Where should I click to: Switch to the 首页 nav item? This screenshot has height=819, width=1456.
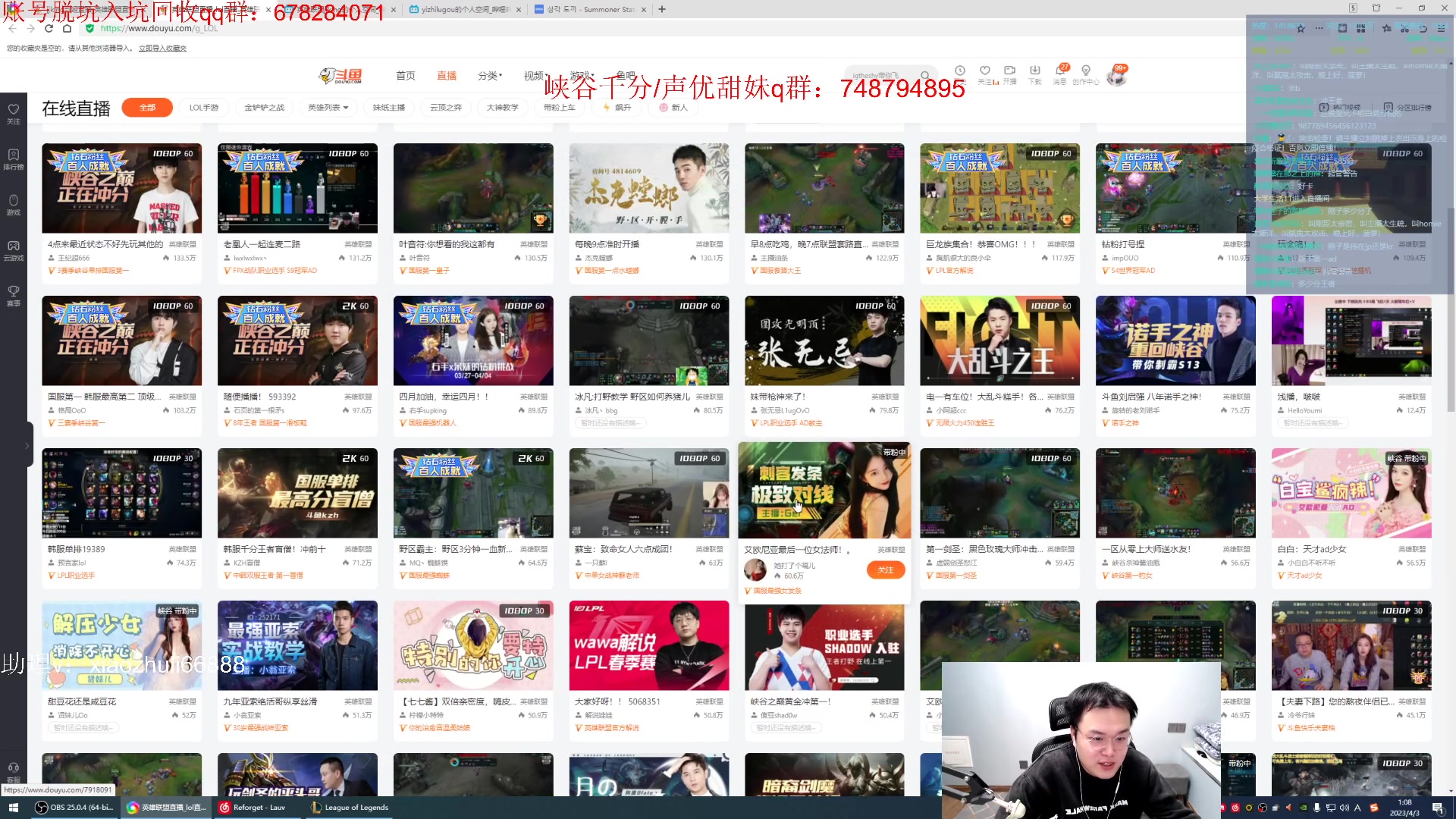pos(406,76)
